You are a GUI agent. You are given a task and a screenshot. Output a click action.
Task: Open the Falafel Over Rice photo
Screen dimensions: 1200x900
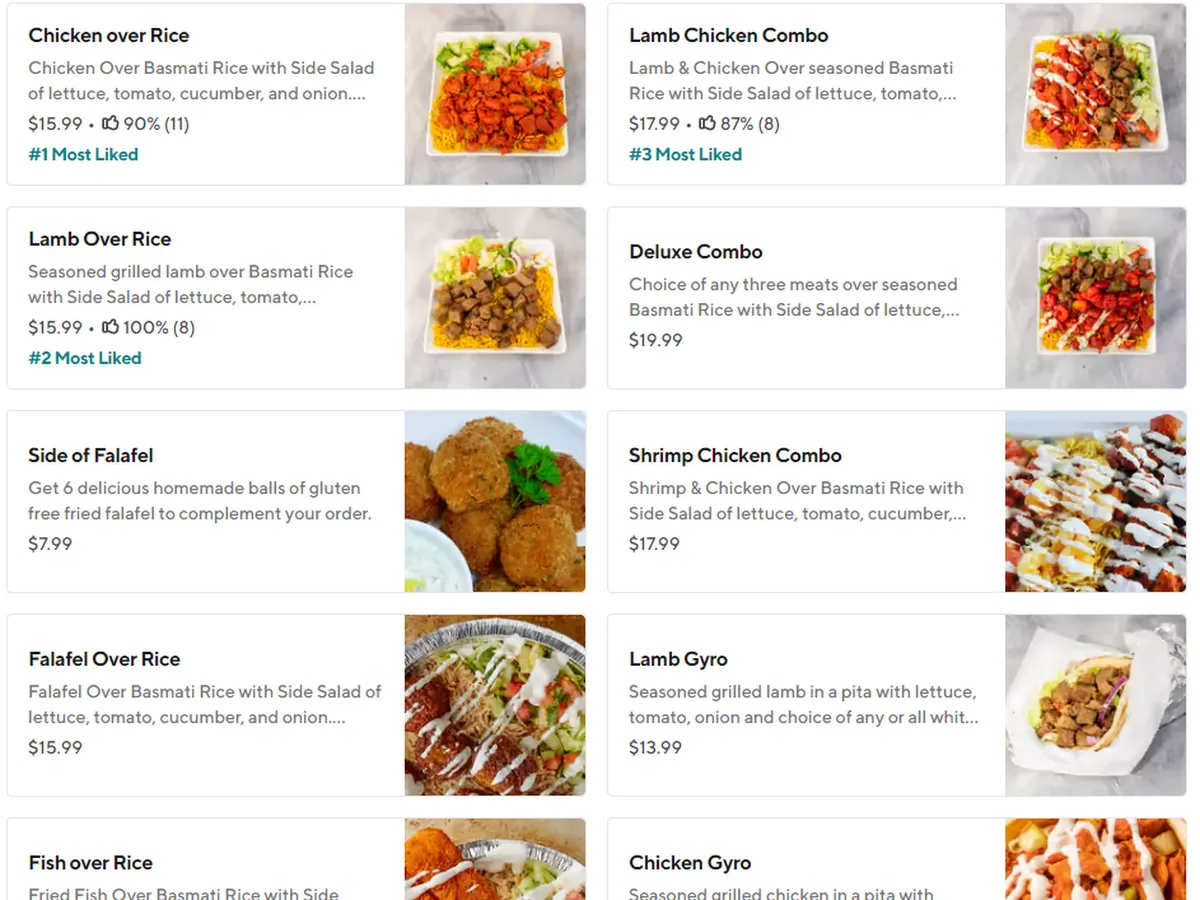pos(495,705)
